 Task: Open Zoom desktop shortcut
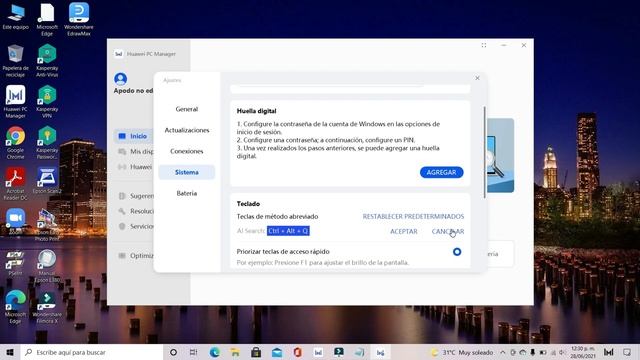(16, 222)
